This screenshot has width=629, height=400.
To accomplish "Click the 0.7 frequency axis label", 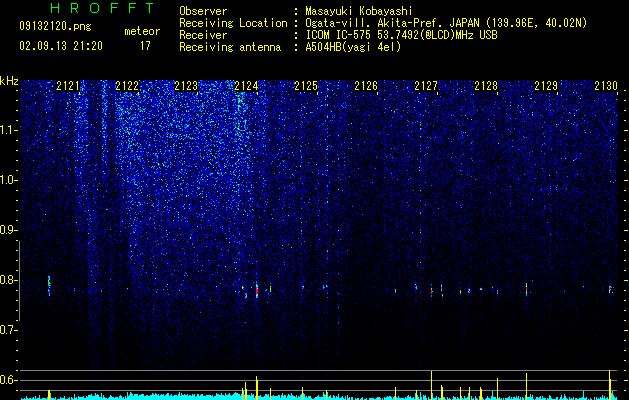I will [9, 330].
